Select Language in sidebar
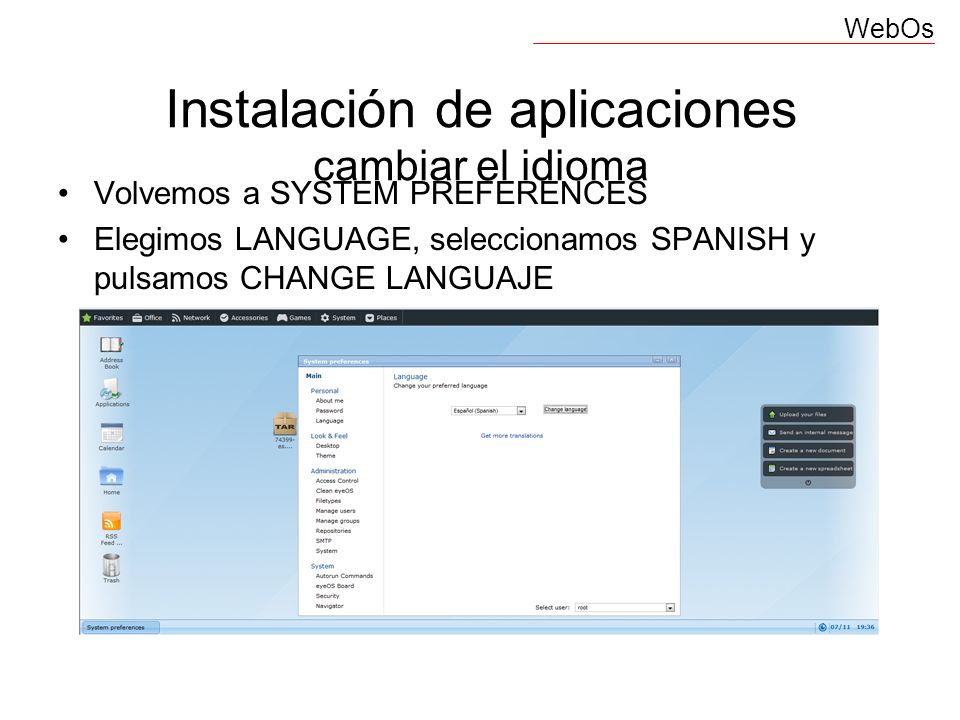Screen dimensions: 960x720 (329, 421)
